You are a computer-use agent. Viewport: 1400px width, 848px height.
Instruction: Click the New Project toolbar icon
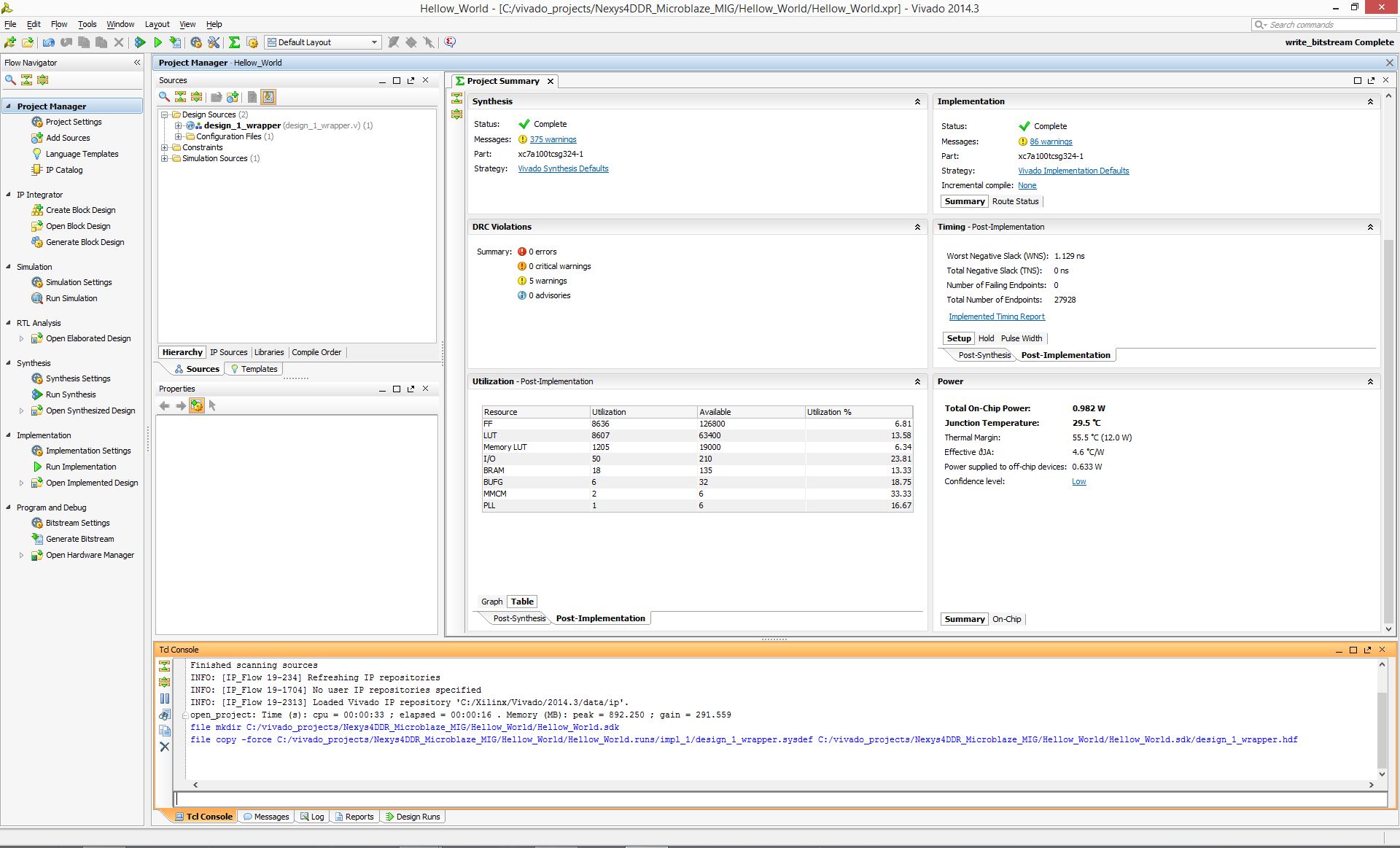click(x=10, y=42)
